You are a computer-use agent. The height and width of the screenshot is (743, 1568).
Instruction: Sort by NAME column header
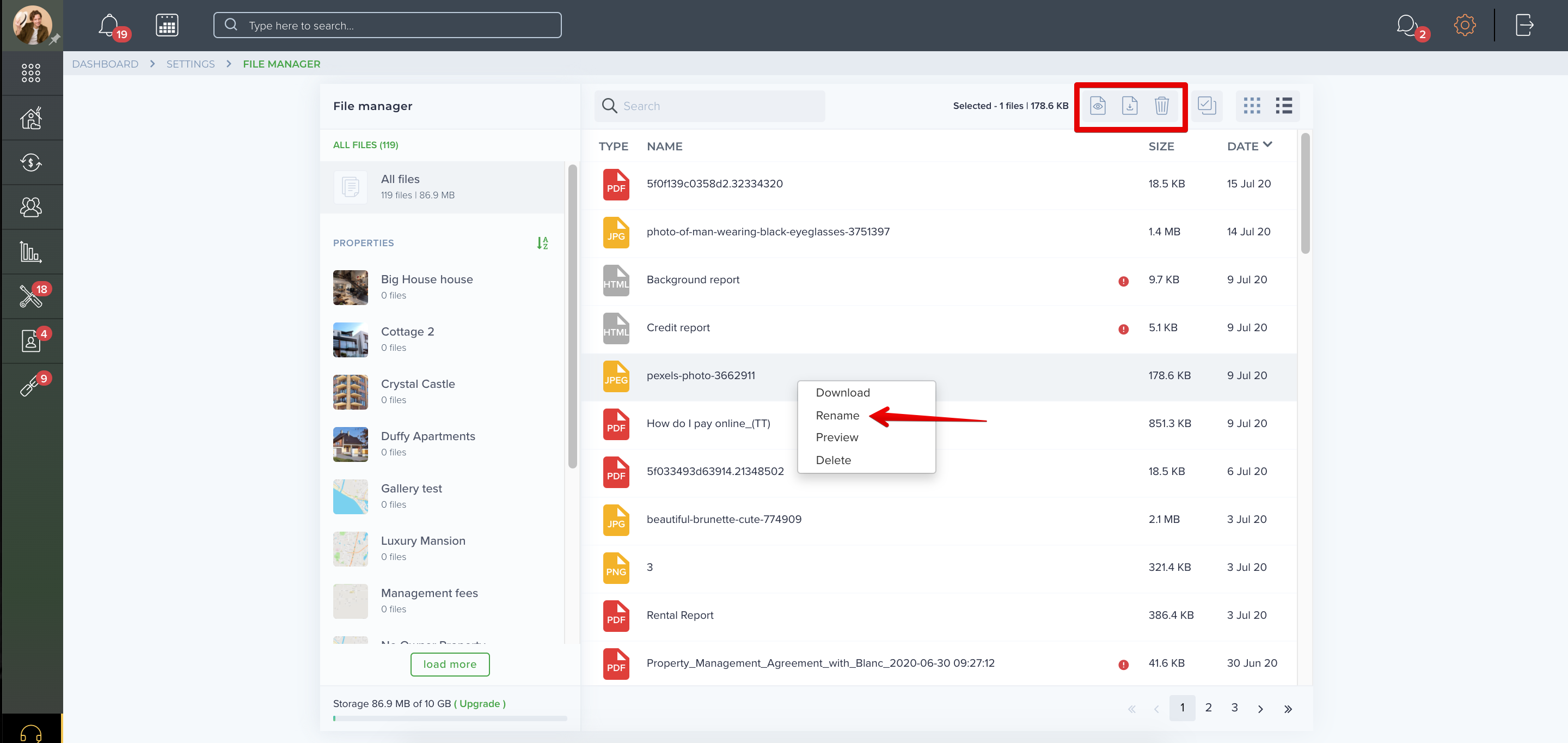pyautogui.click(x=664, y=146)
